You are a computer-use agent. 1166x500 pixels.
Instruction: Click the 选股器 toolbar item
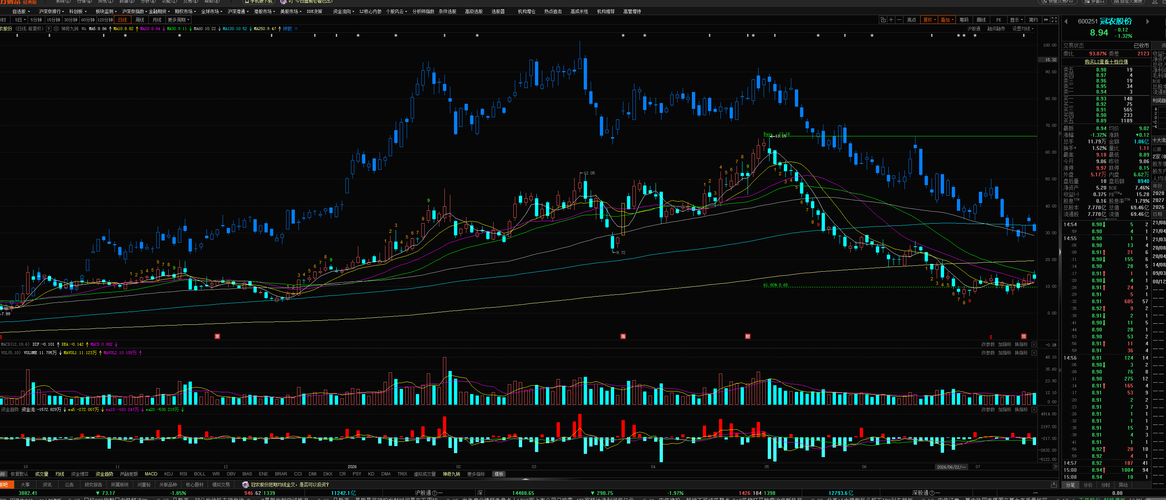(497, 12)
